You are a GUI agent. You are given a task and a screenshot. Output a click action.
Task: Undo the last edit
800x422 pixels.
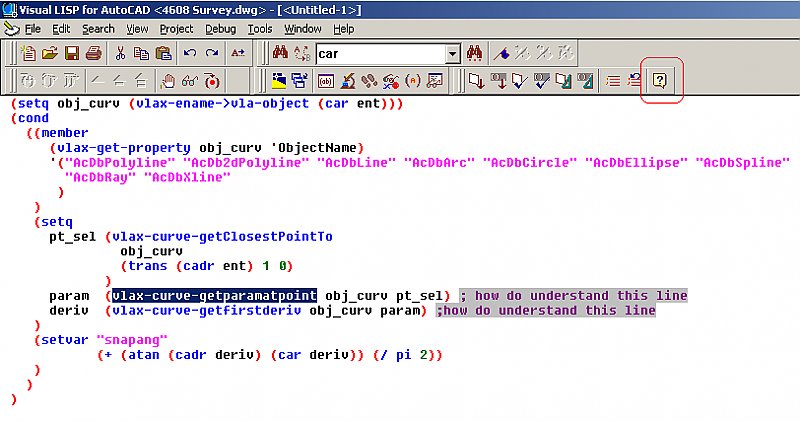point(190,53)
